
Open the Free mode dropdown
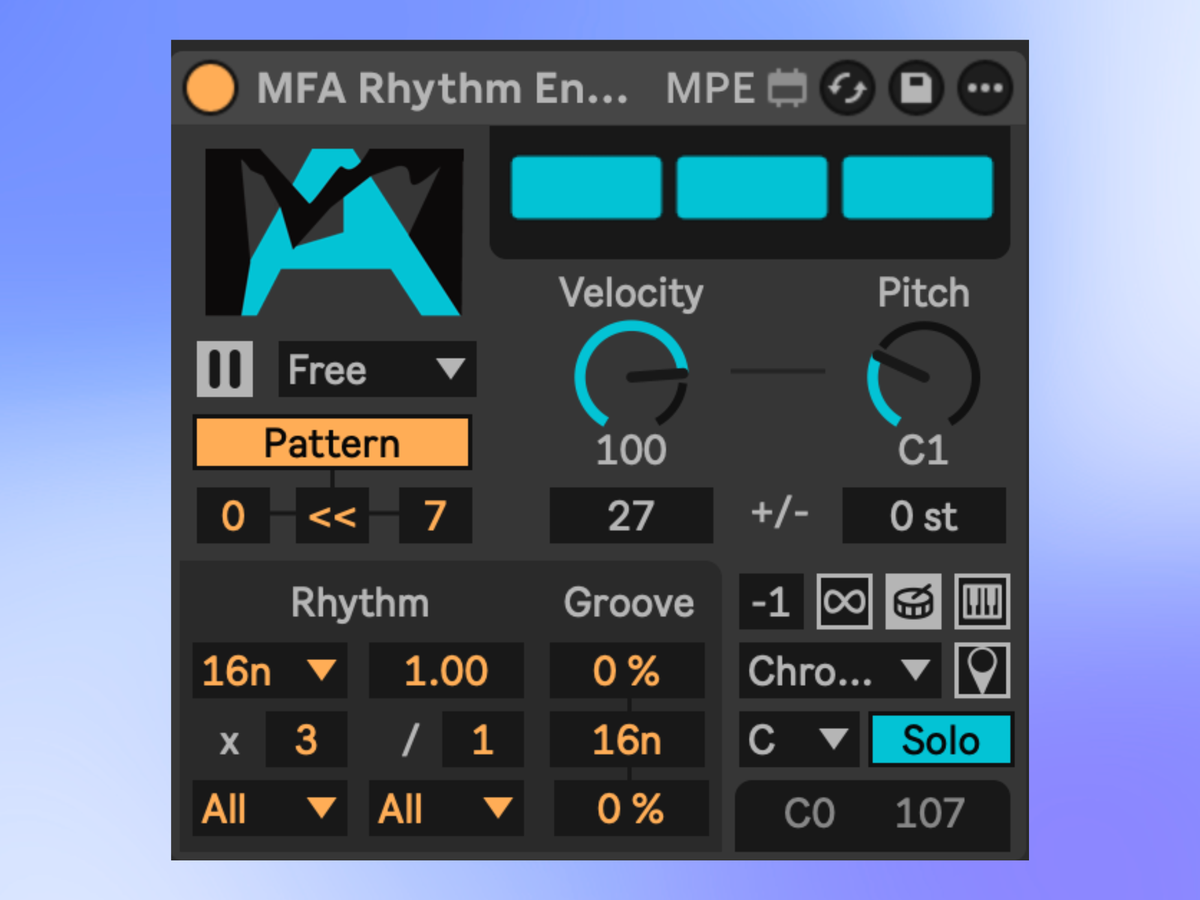(x=377, y=369)
